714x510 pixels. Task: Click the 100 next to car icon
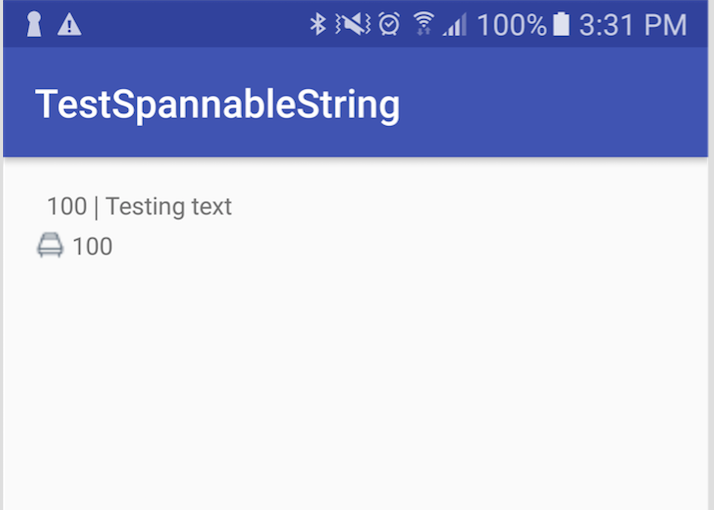(x=92, y=246)
